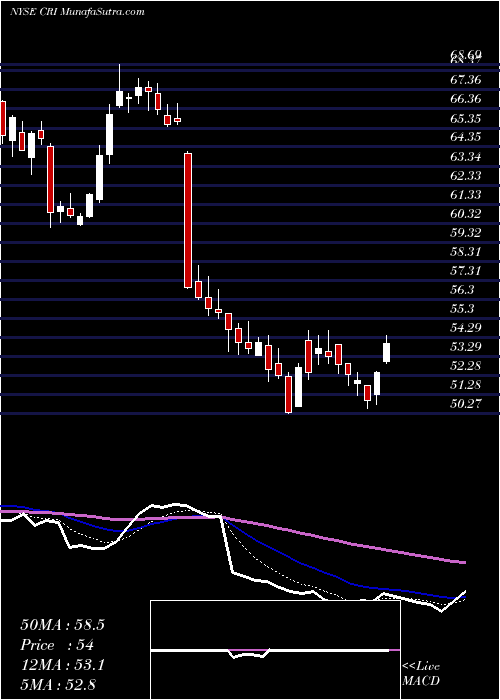500x700 pixels.
Task: Select the 53.29 price axis label
Action: [x=466, y=346]
